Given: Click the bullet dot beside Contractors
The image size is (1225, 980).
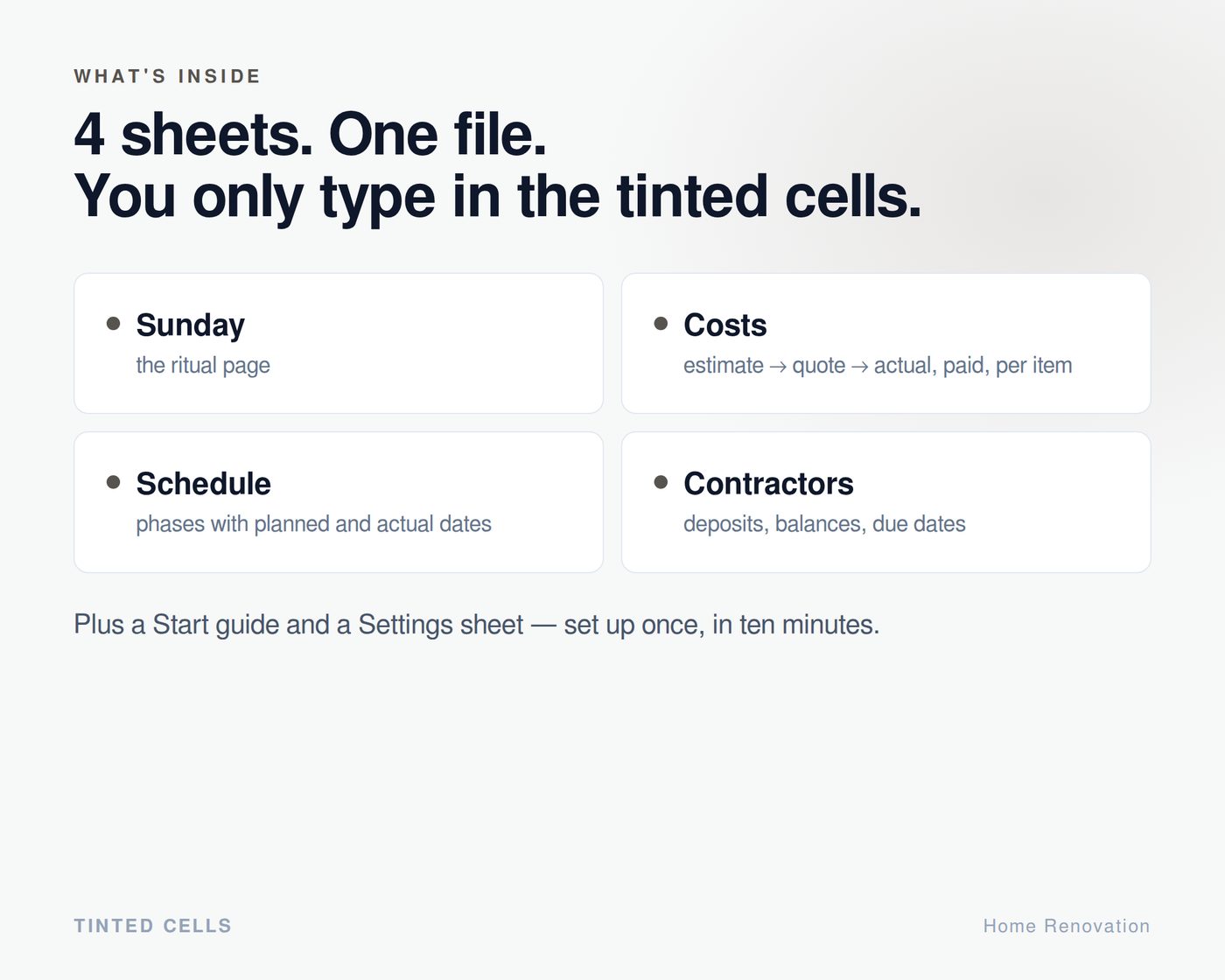Looking at the screenshot, I should [x=661, y=482].
